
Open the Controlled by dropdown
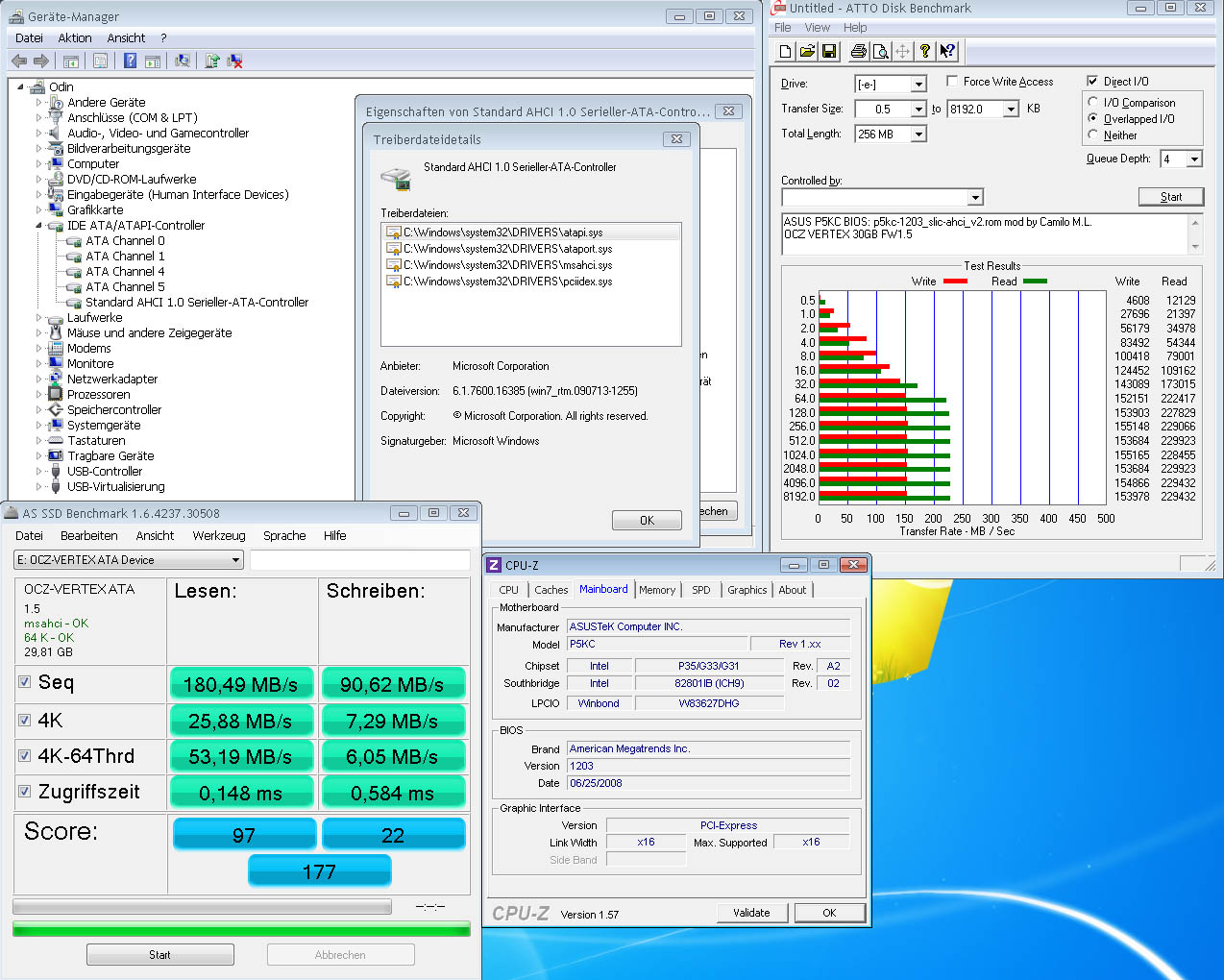(x=976, y=198)
